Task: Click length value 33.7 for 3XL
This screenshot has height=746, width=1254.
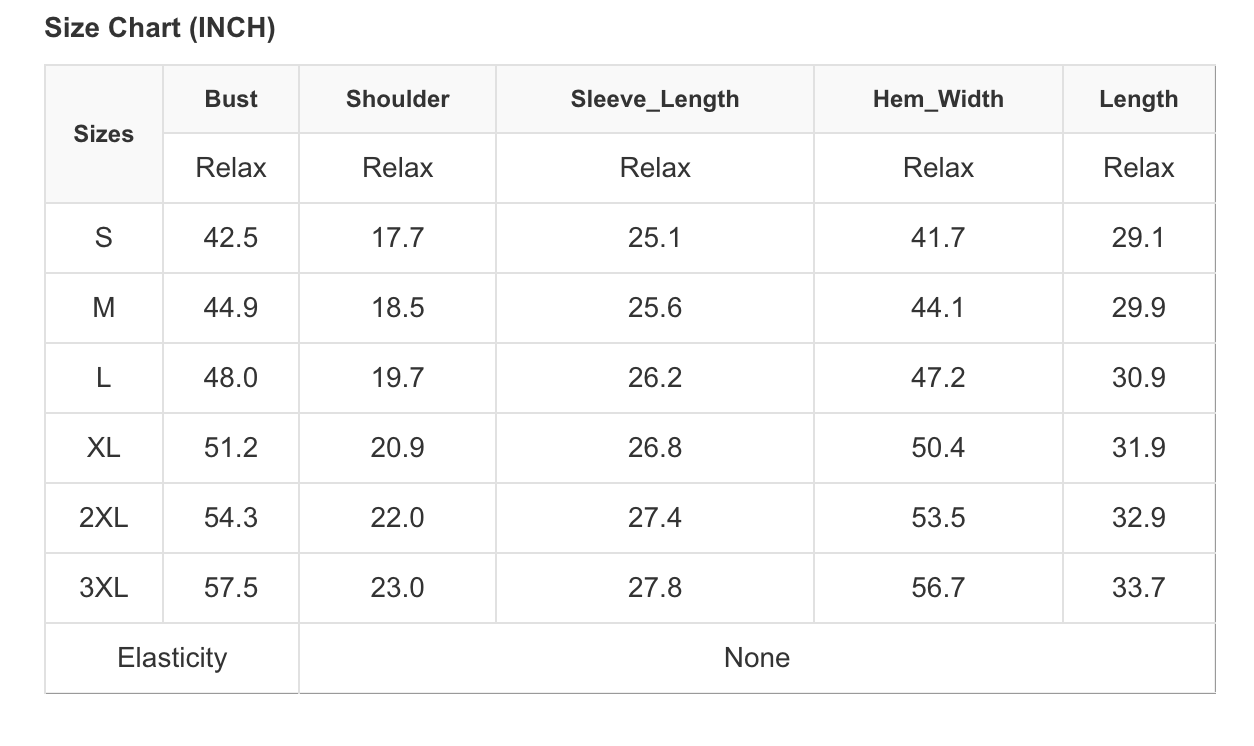Action: [x=1138, y=588]
